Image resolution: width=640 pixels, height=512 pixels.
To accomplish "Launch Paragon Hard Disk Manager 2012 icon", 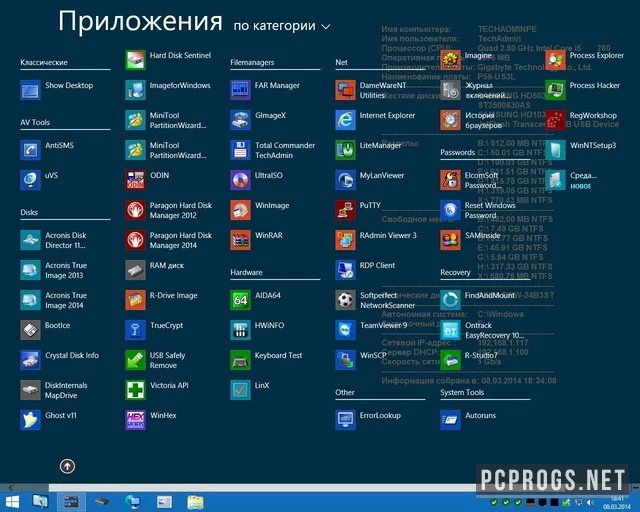I will 135,210.
